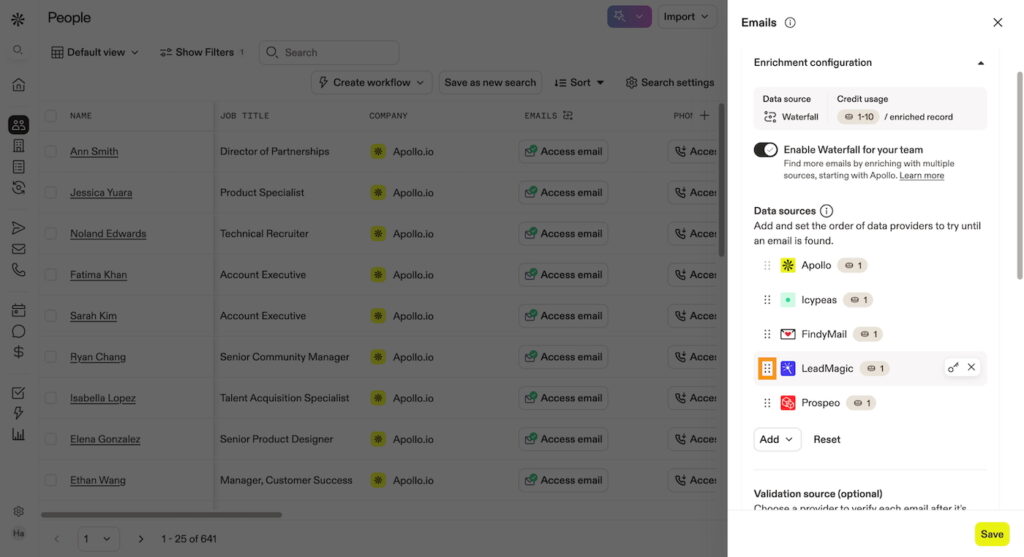Click the Icypeas data source drag handle

[x=767, y=300]
